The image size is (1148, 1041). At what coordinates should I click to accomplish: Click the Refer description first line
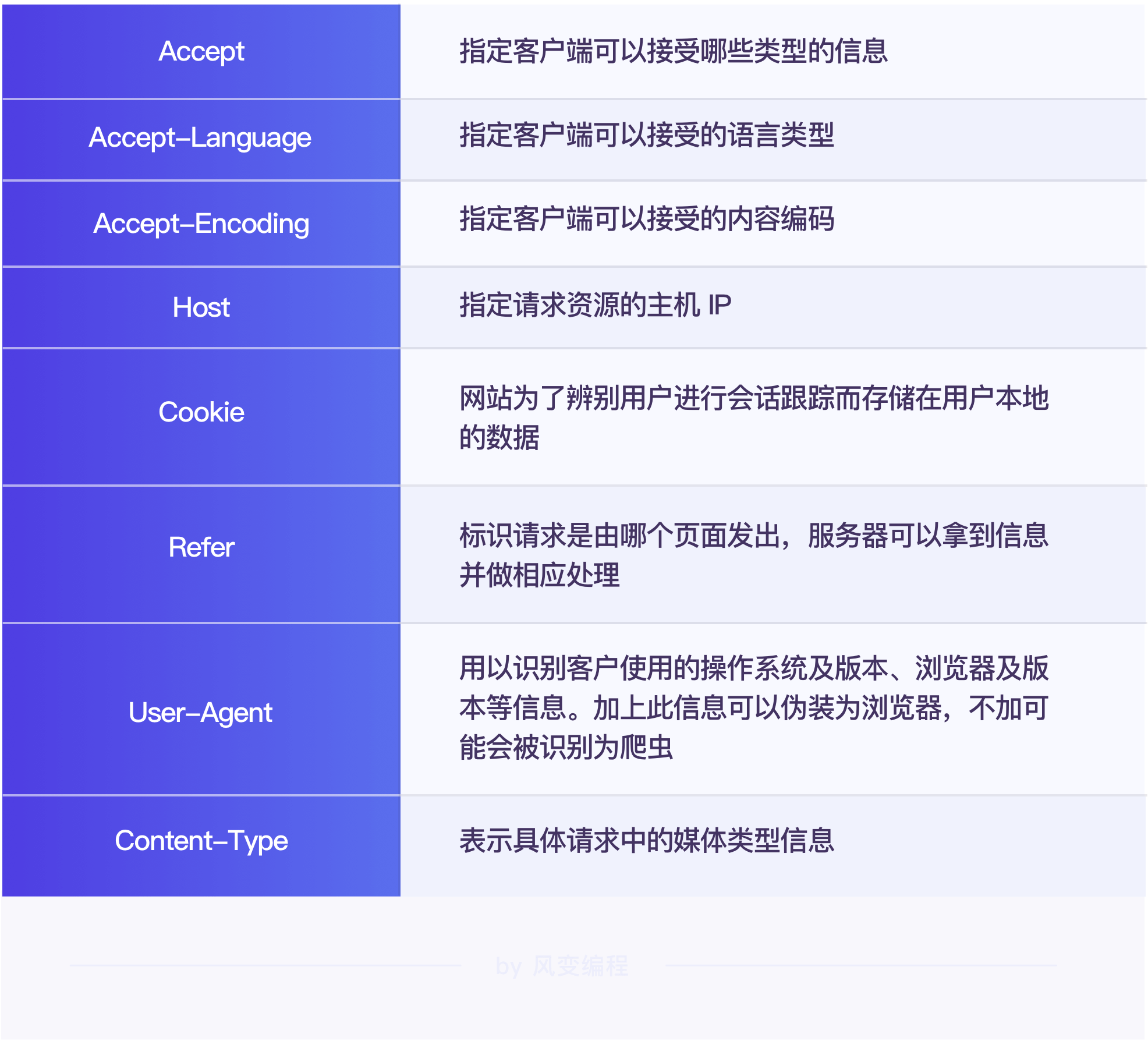754,536
